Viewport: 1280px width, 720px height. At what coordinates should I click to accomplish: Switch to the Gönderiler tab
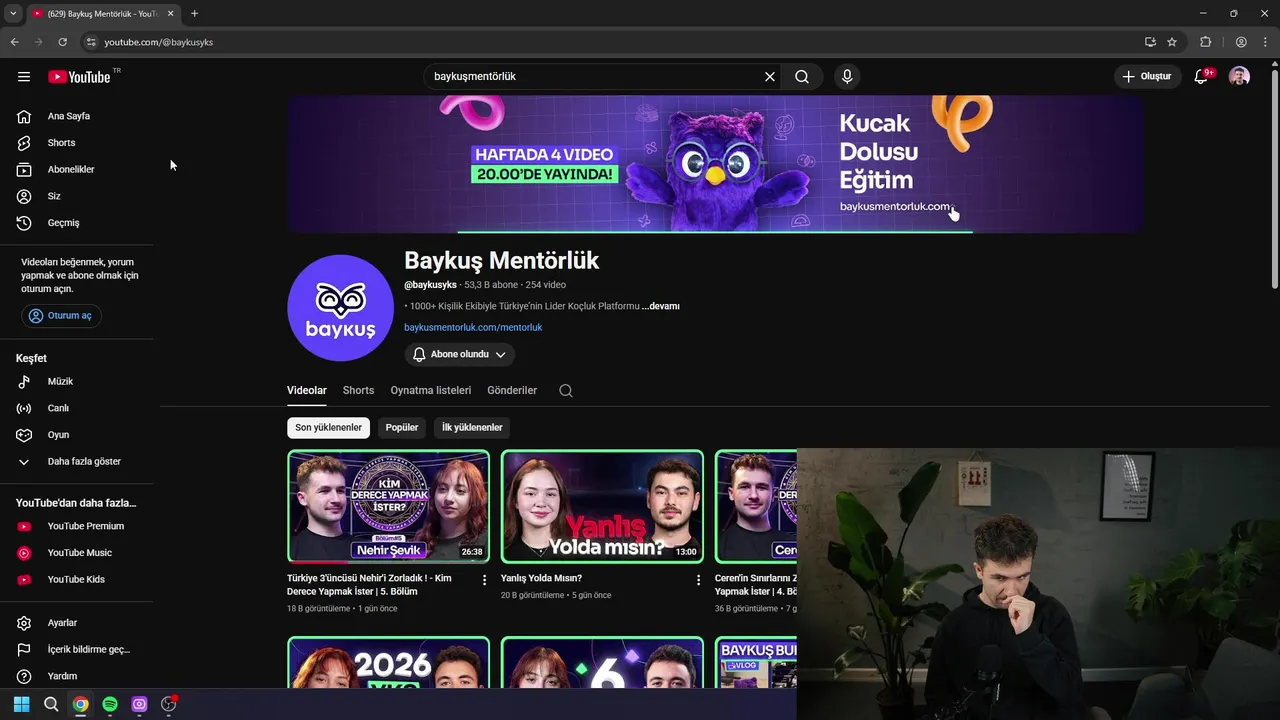(x=512, y=391)
